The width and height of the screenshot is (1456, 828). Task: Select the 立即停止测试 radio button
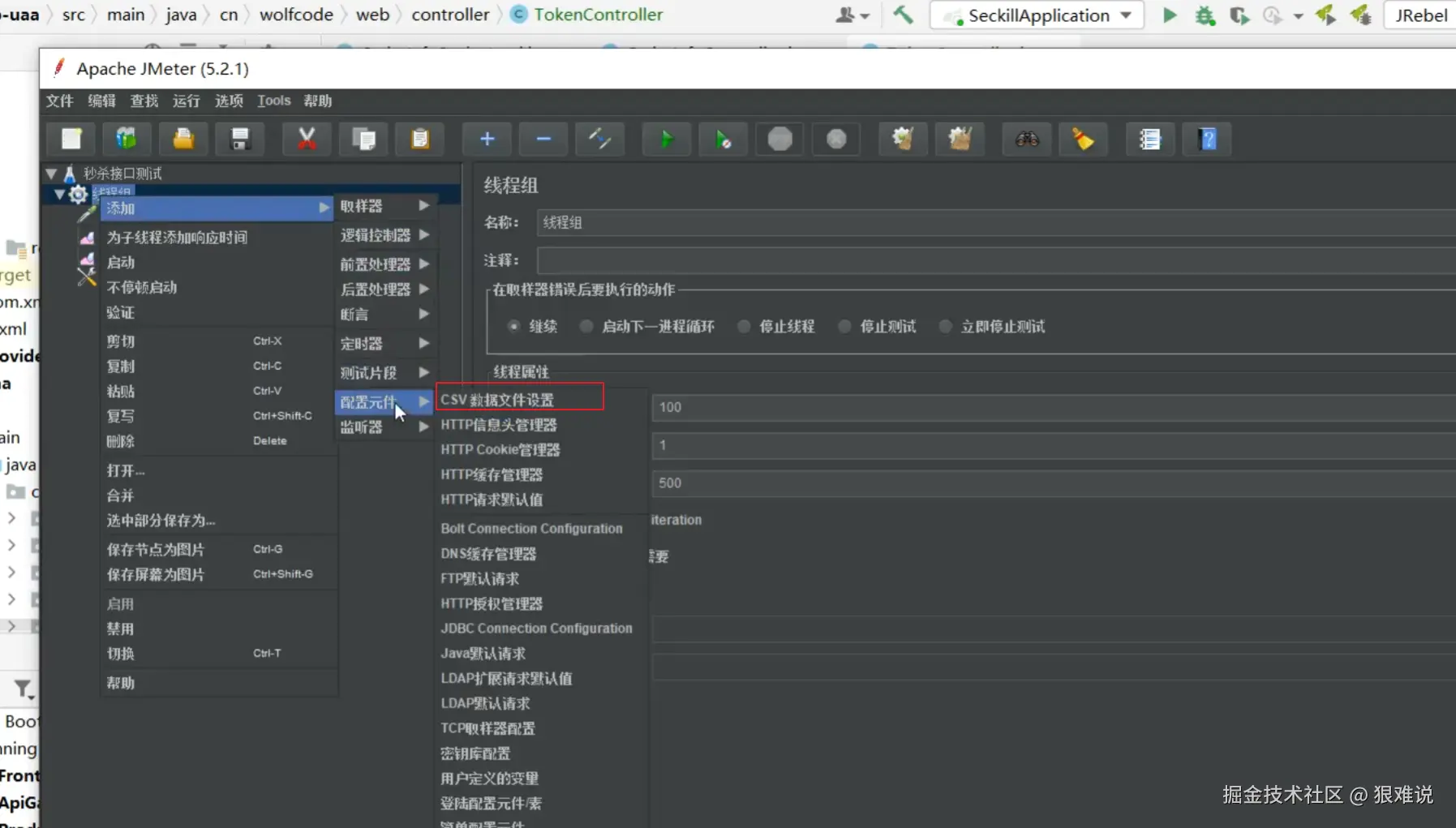(x=945, y=326)
